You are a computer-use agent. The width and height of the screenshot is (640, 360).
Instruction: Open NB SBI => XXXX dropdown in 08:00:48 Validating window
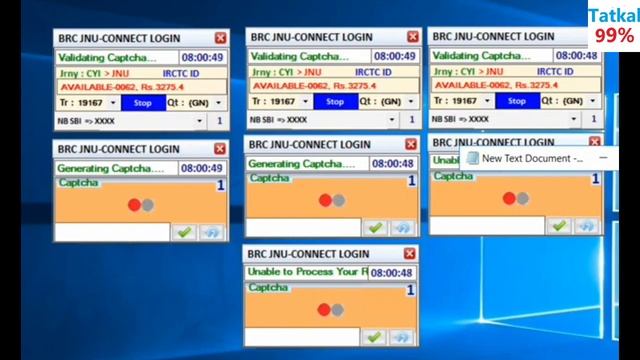[573, 119]
